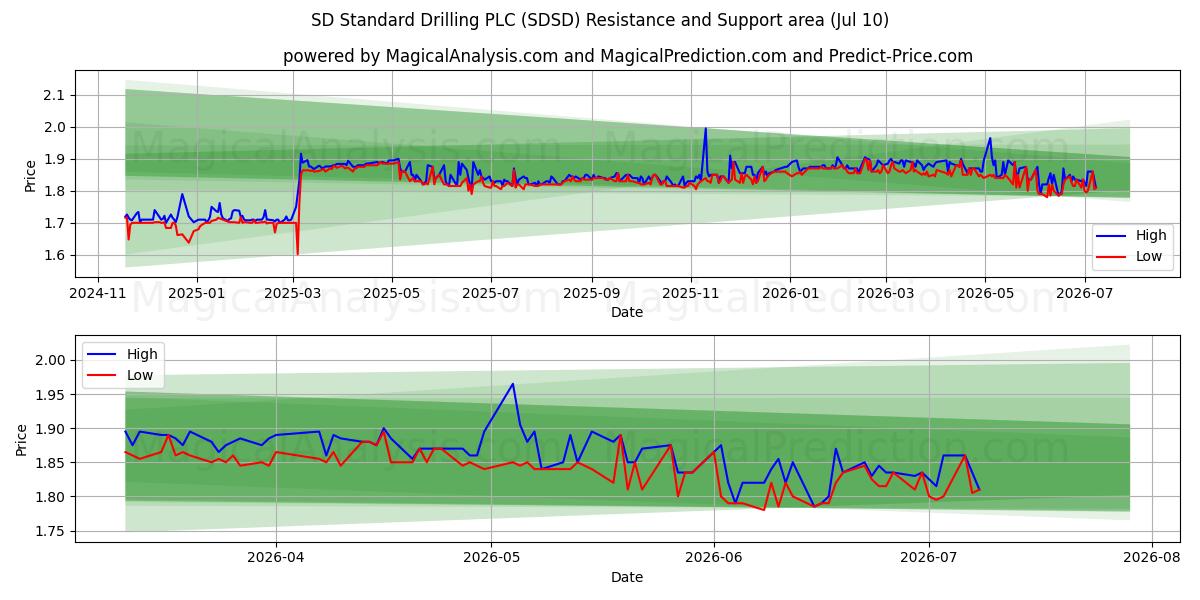Click the '2025-03' x-axis tick label

pyautogui.click(x=294, y=293)
